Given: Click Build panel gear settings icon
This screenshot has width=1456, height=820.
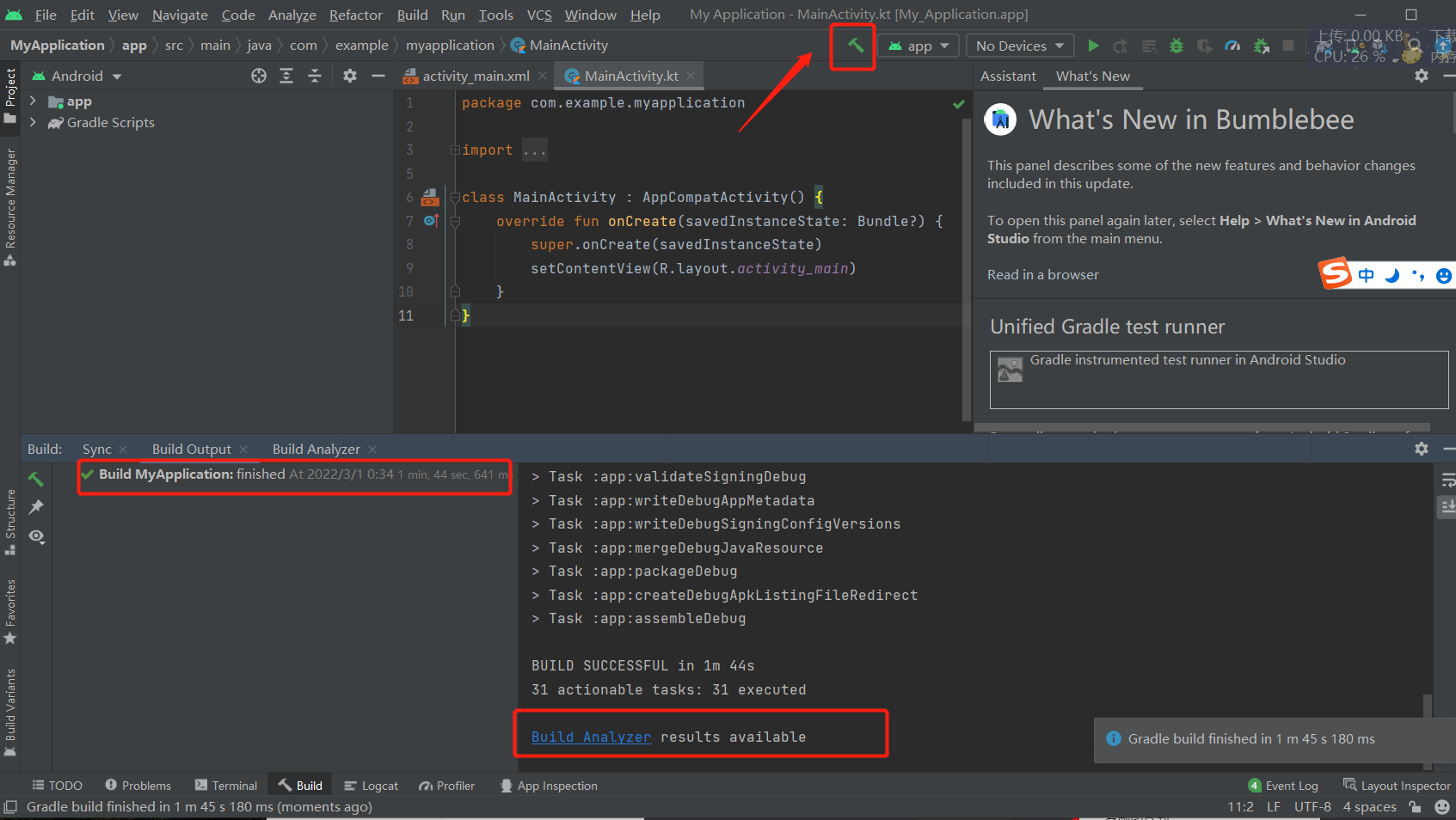Looking at the screenshot, I should click(x=1422, y=449).
